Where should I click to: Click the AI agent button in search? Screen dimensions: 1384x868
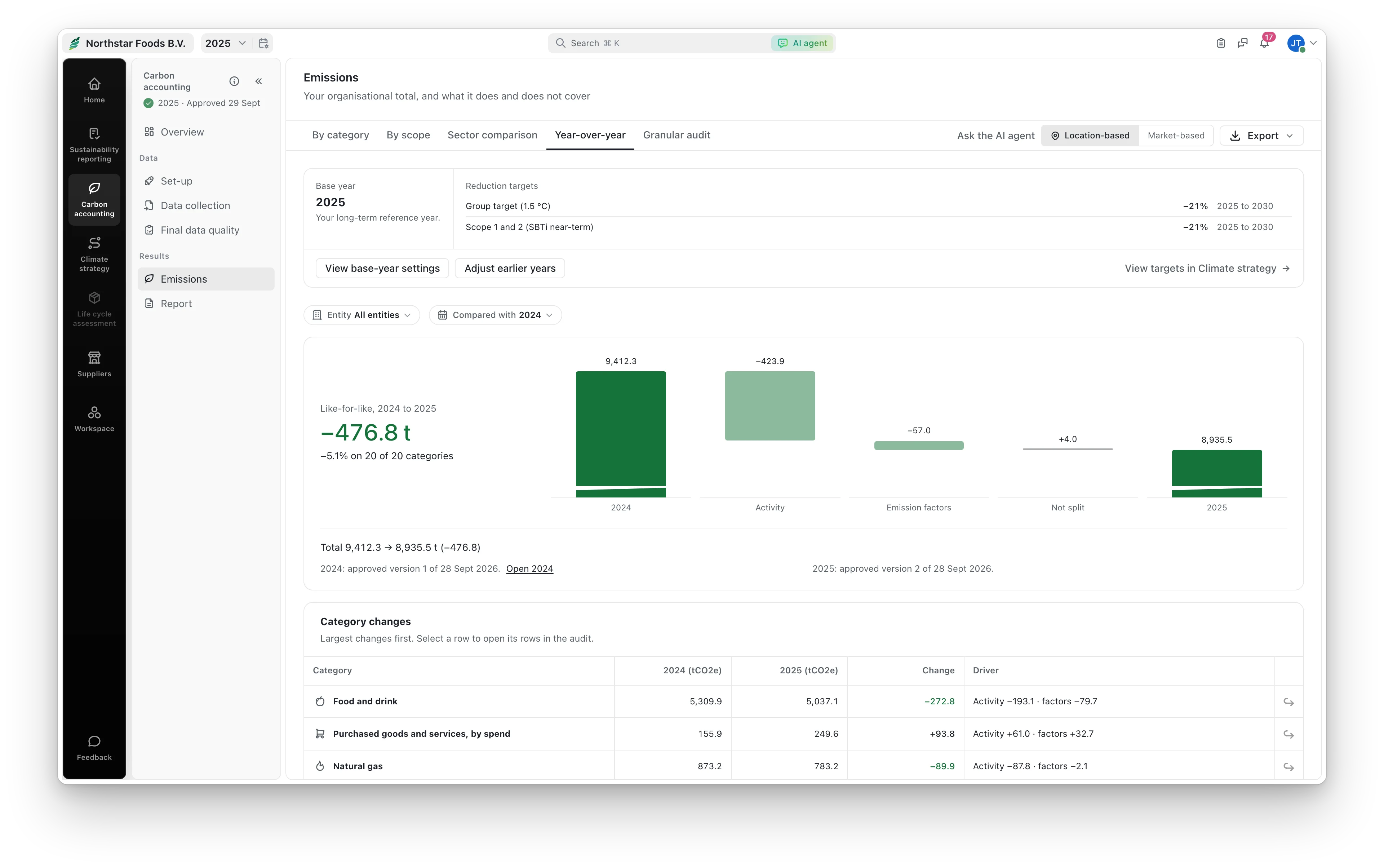803,43
